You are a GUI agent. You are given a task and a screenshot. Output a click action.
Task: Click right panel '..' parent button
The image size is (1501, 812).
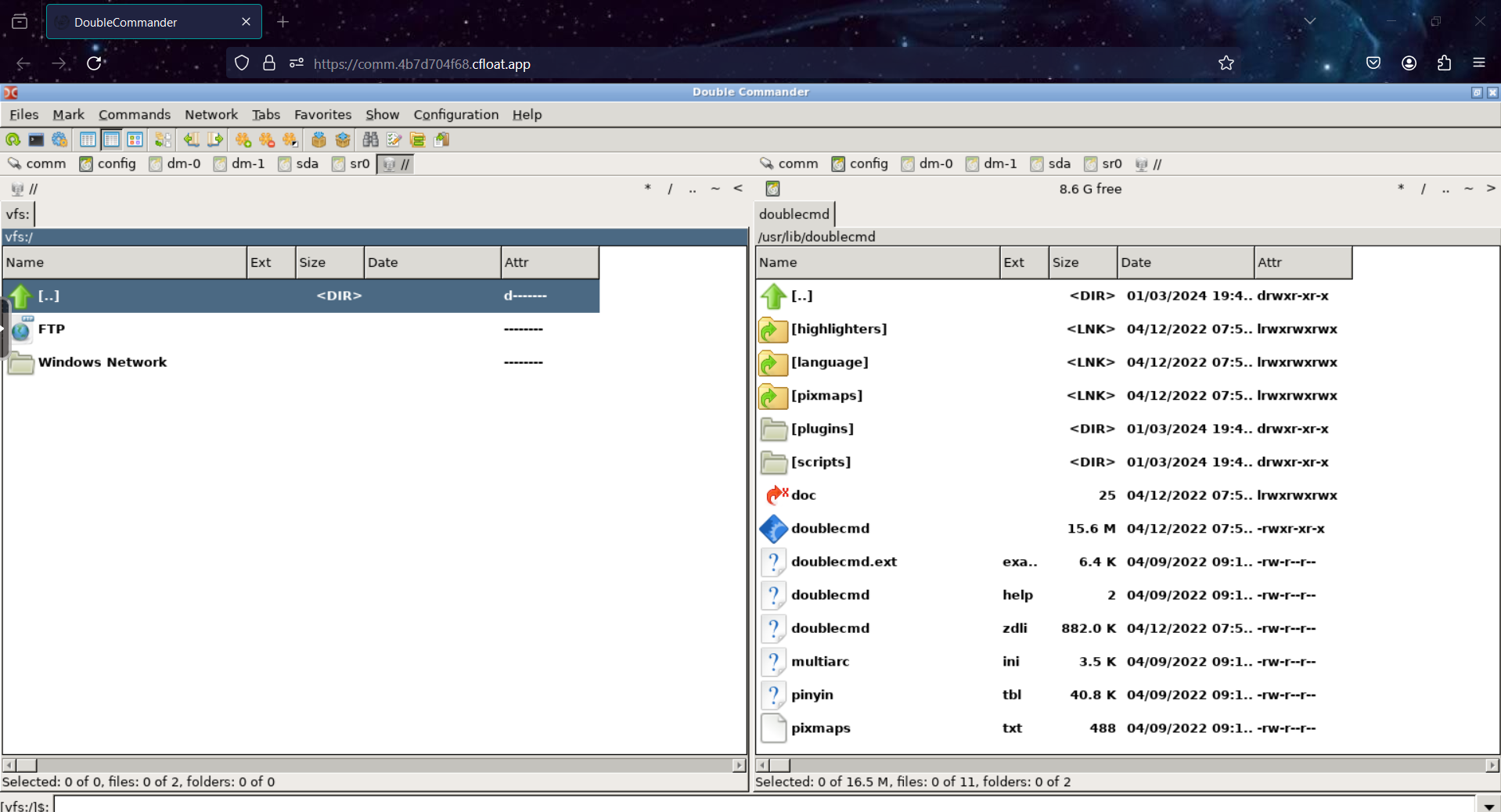[1445, 189]
